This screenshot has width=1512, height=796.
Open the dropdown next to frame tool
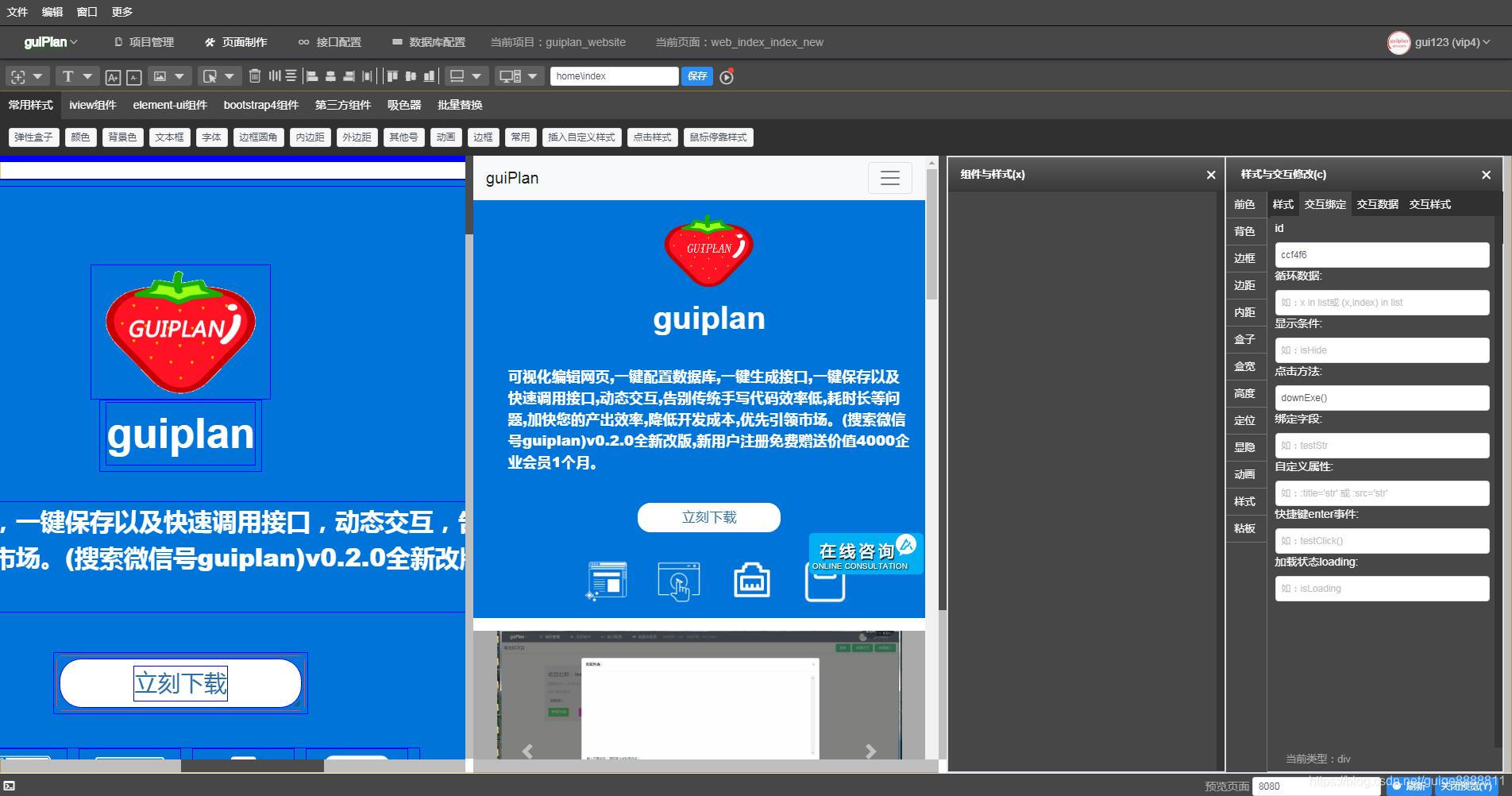(37, 76)
